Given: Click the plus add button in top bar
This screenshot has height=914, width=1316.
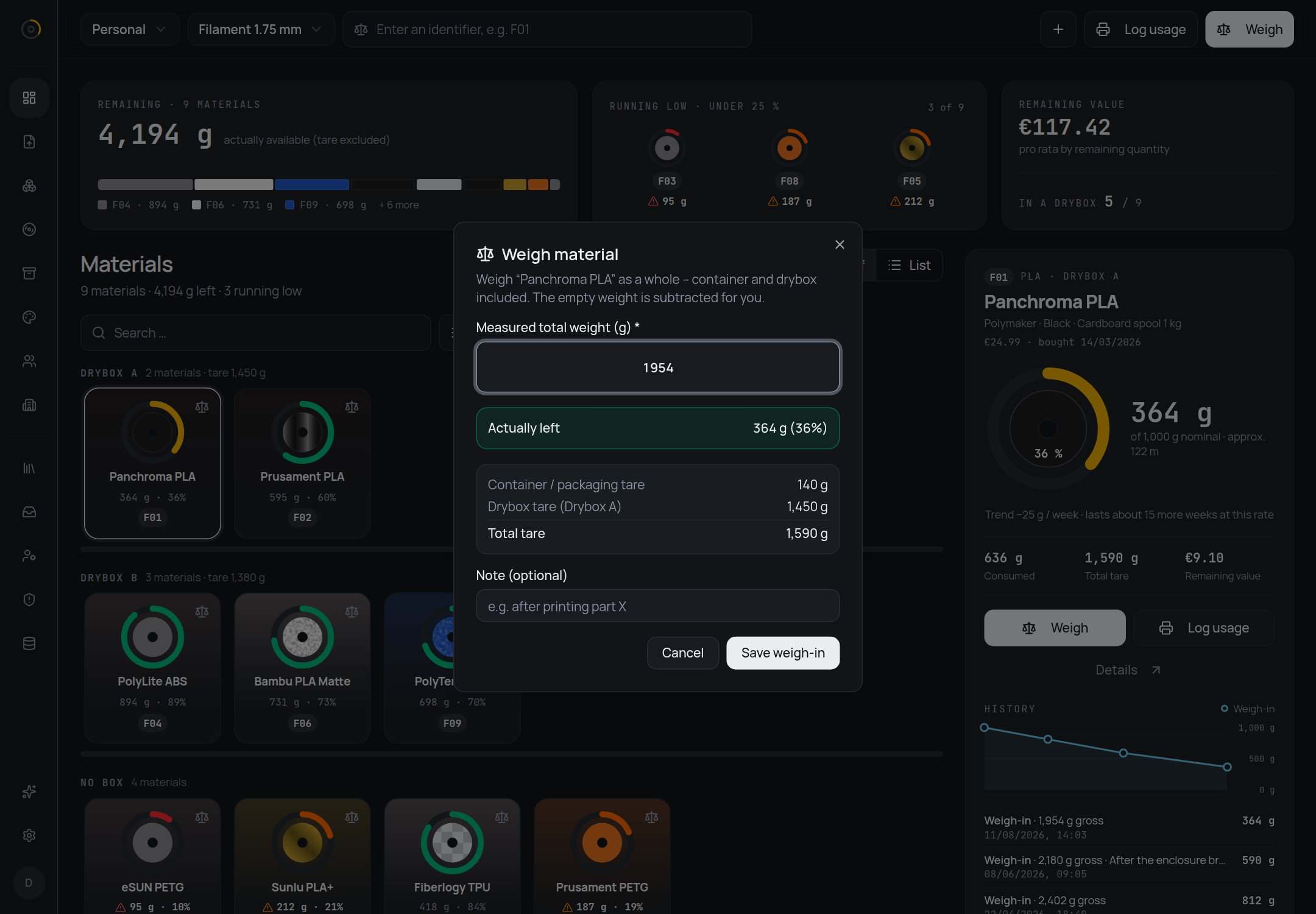Looking at the screenshot, I should pyautogui.click(x=1058, y=29).
